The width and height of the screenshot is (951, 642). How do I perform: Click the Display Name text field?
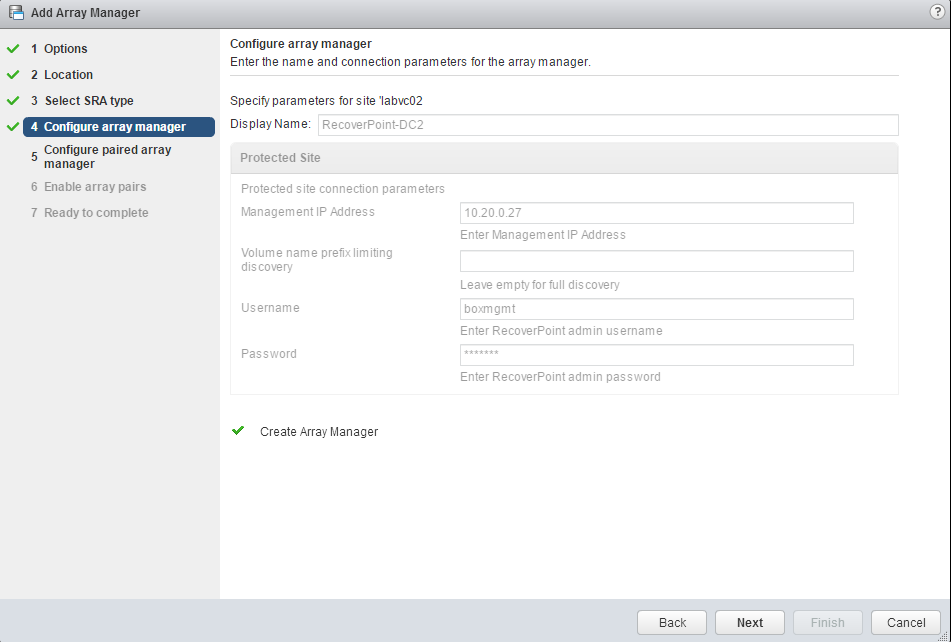(x=607, y=125)
